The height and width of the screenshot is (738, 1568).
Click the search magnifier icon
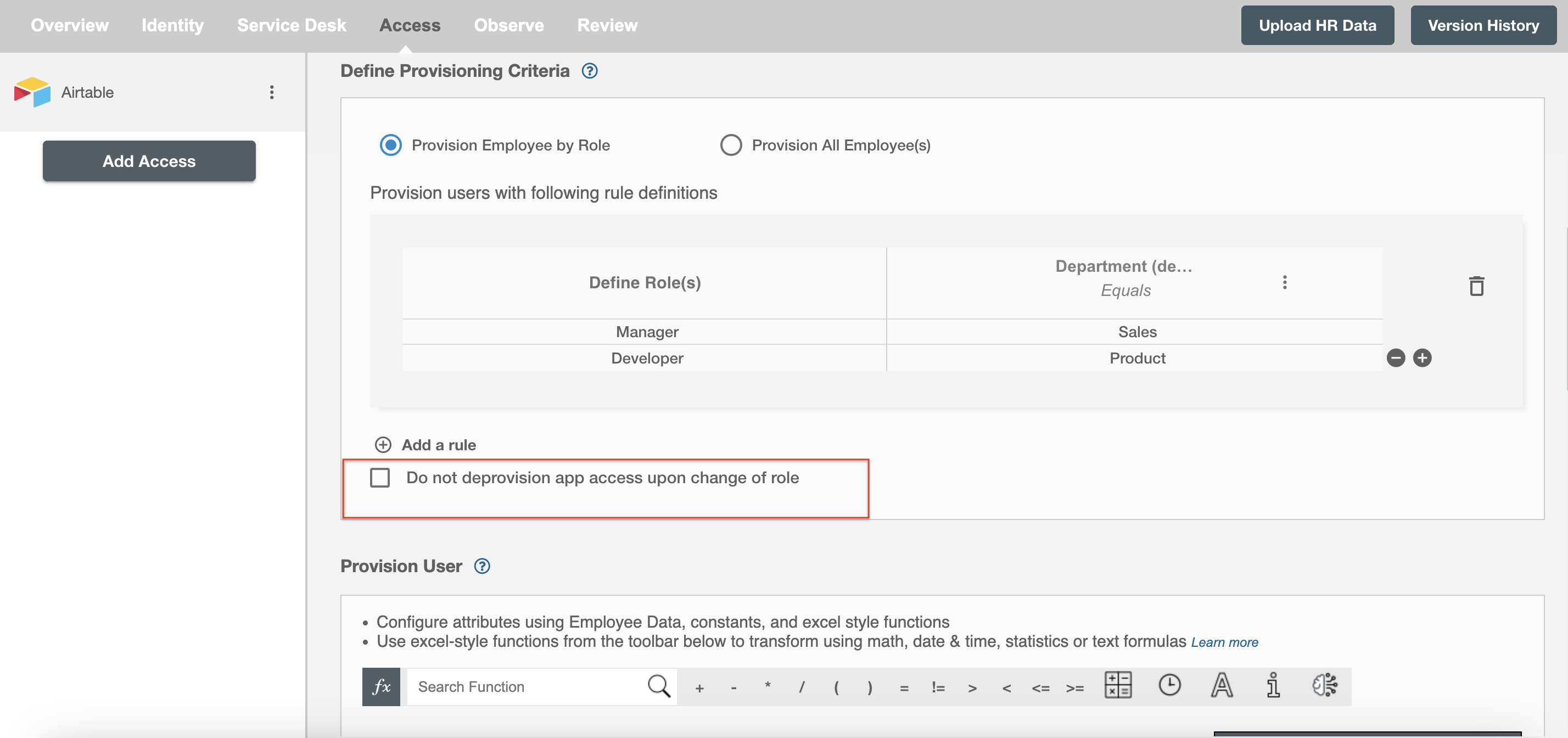pyautogui.click(x=659, y=686)
